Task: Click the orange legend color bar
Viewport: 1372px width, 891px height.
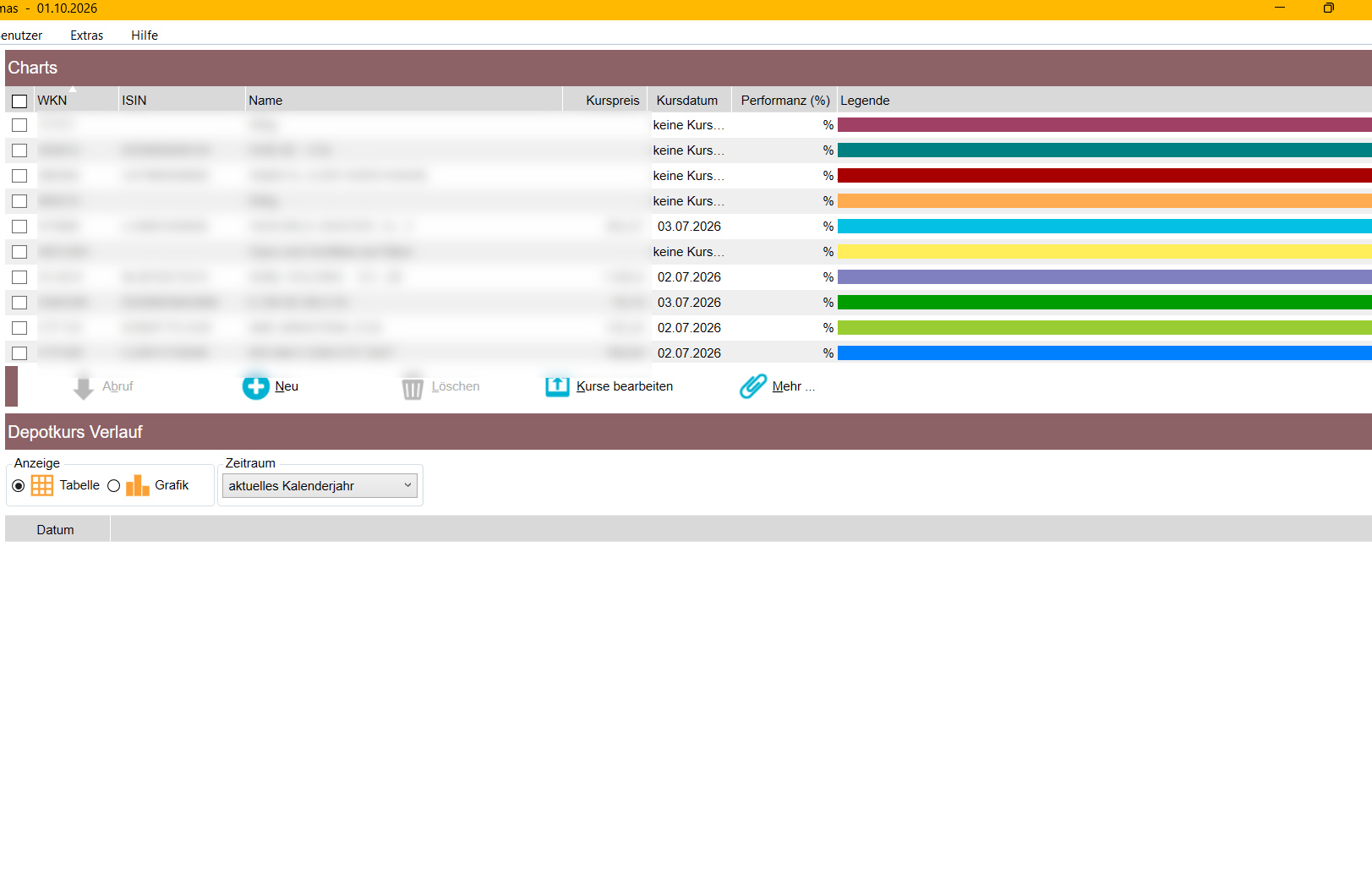Action: click(1104, 201)
